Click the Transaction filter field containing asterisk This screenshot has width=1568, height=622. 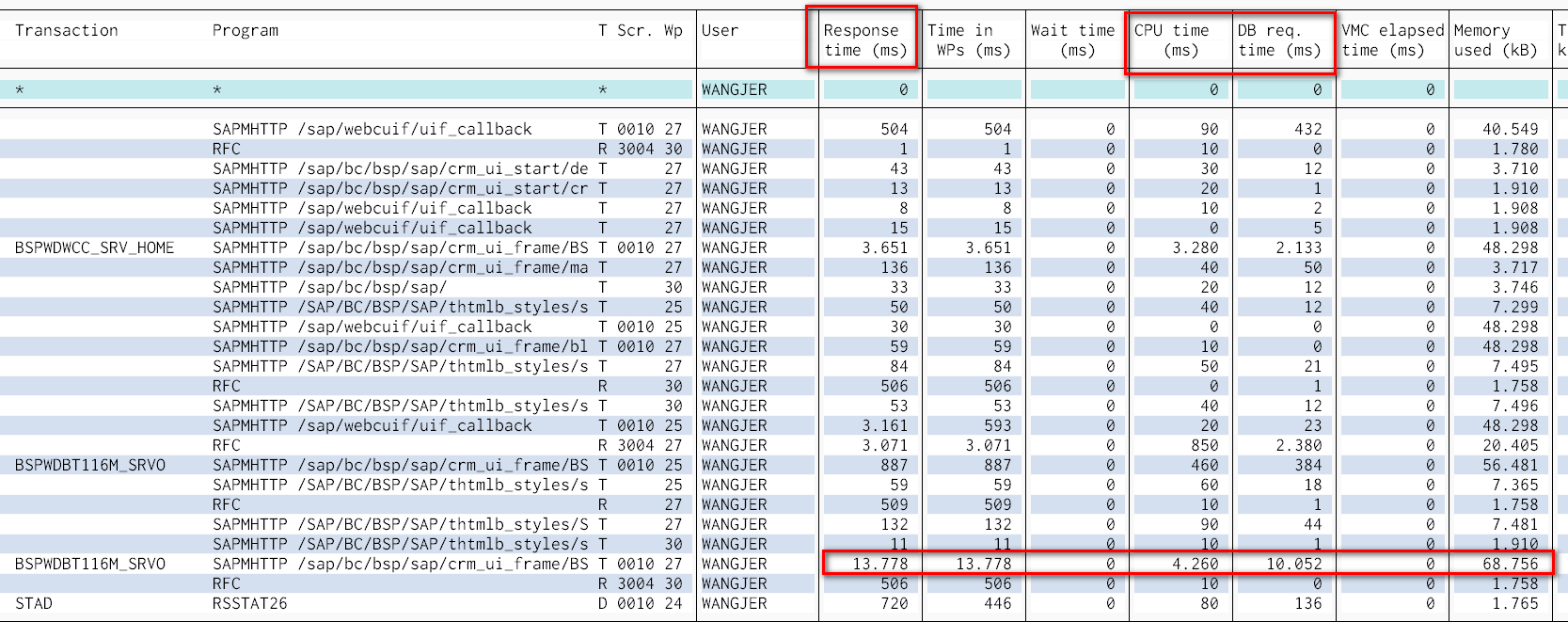(x=102, y=90)
